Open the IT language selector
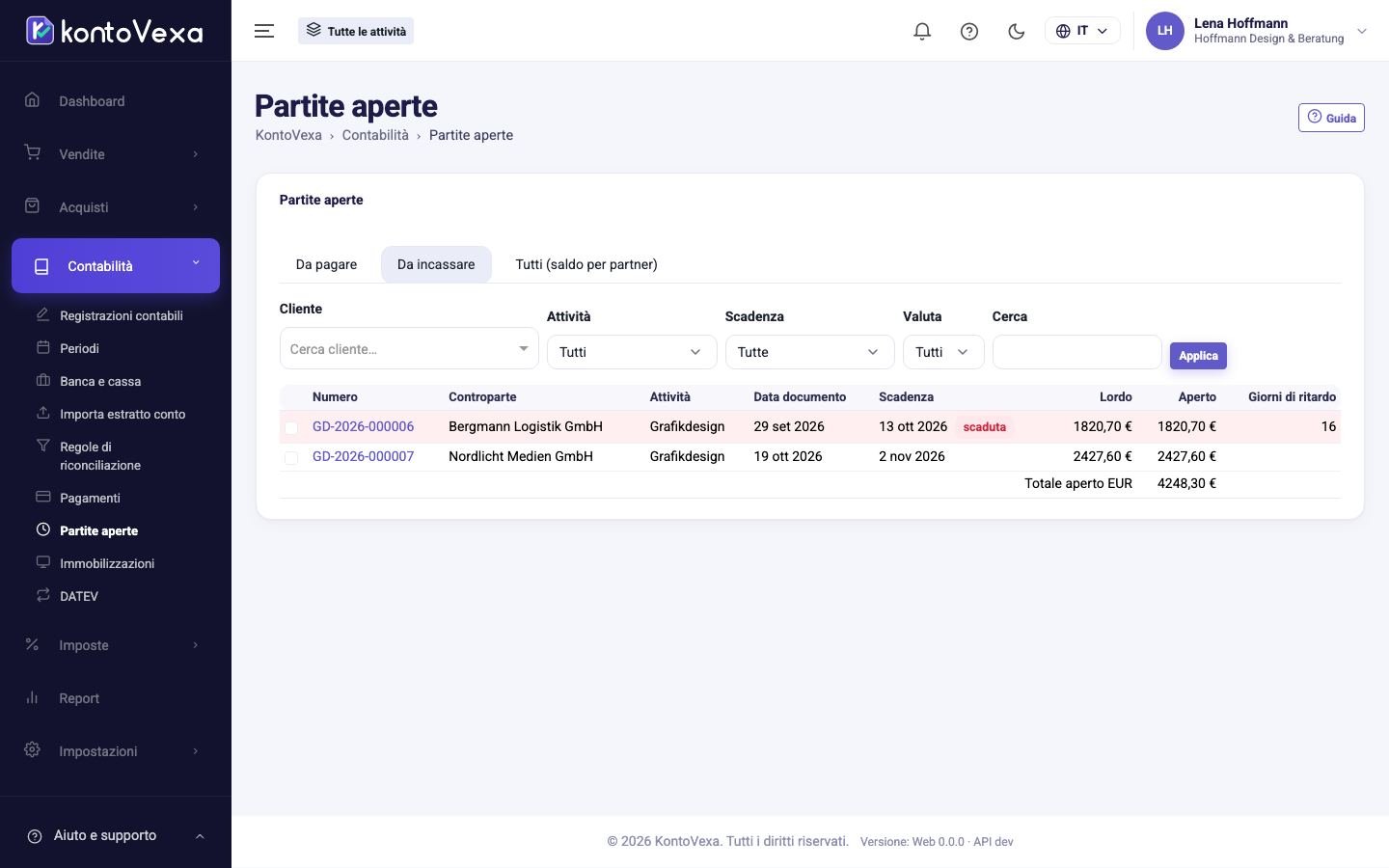Screen dimensions: 1389x868 click(1082, 31)
